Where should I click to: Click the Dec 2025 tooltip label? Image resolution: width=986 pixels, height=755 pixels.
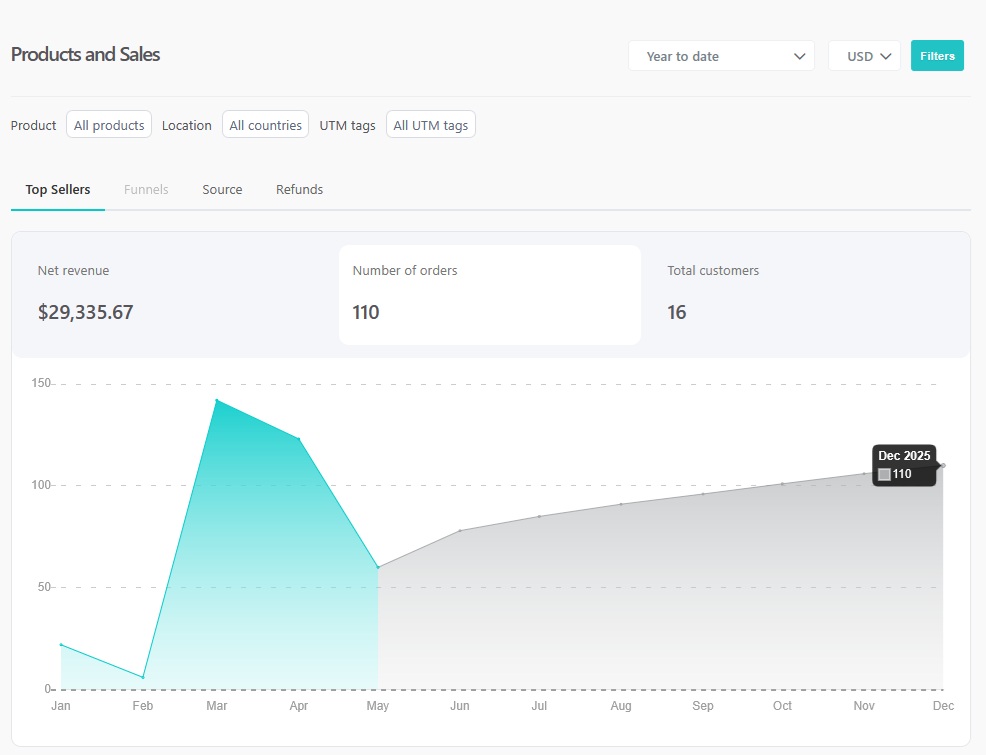[x=904, y=456]
